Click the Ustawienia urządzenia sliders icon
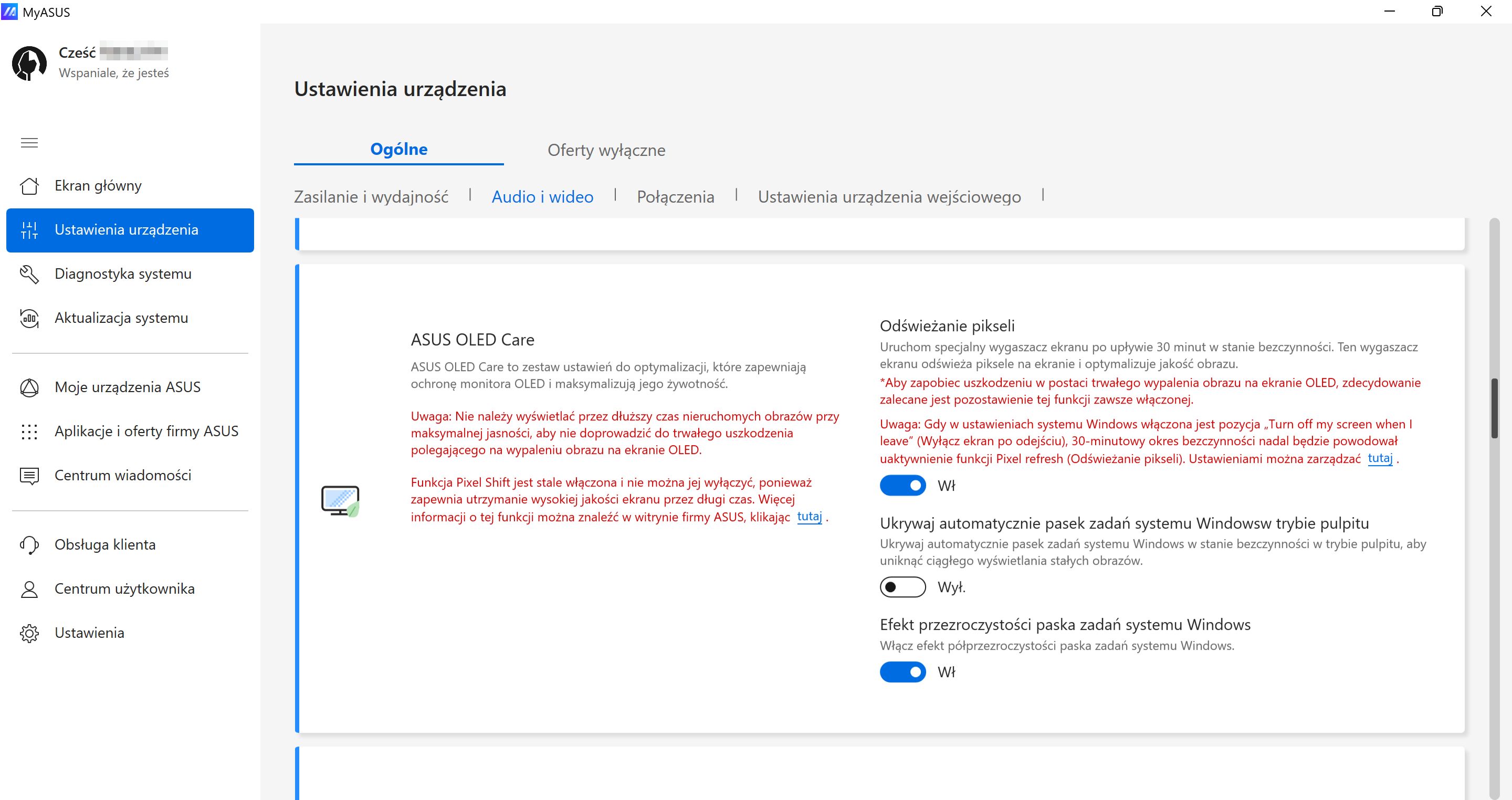This screenshot has height=800, width=1512. (x=29, y=230)
